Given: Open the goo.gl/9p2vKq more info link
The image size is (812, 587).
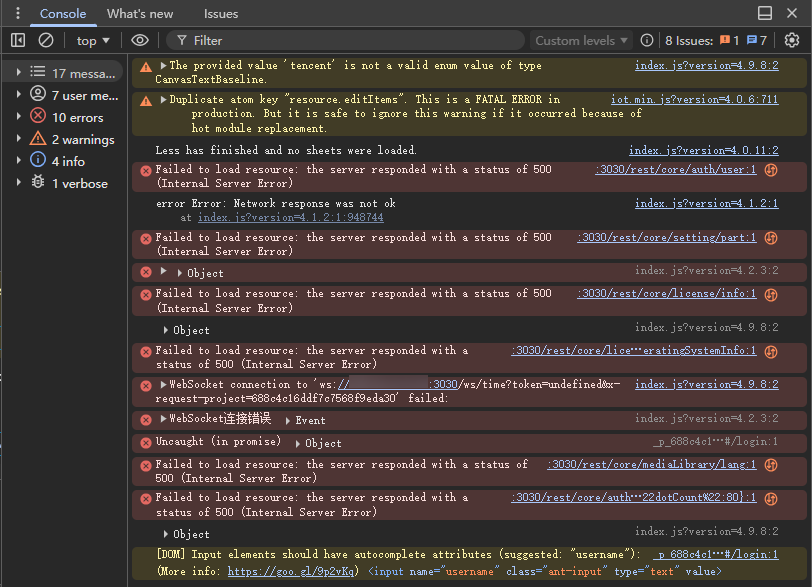Looking at the screenshot, I should (293, 571).
